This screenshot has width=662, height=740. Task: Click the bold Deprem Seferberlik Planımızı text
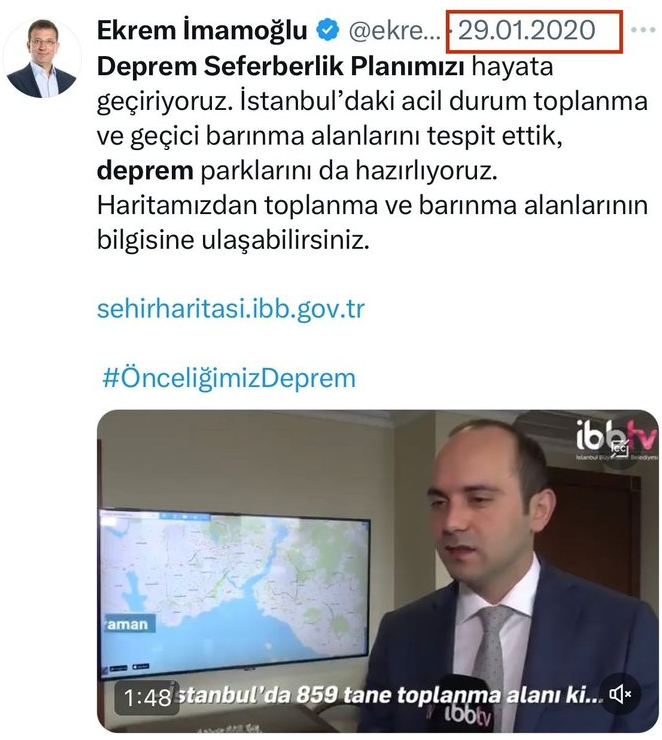pyautogui.click(x=281, y=66)
